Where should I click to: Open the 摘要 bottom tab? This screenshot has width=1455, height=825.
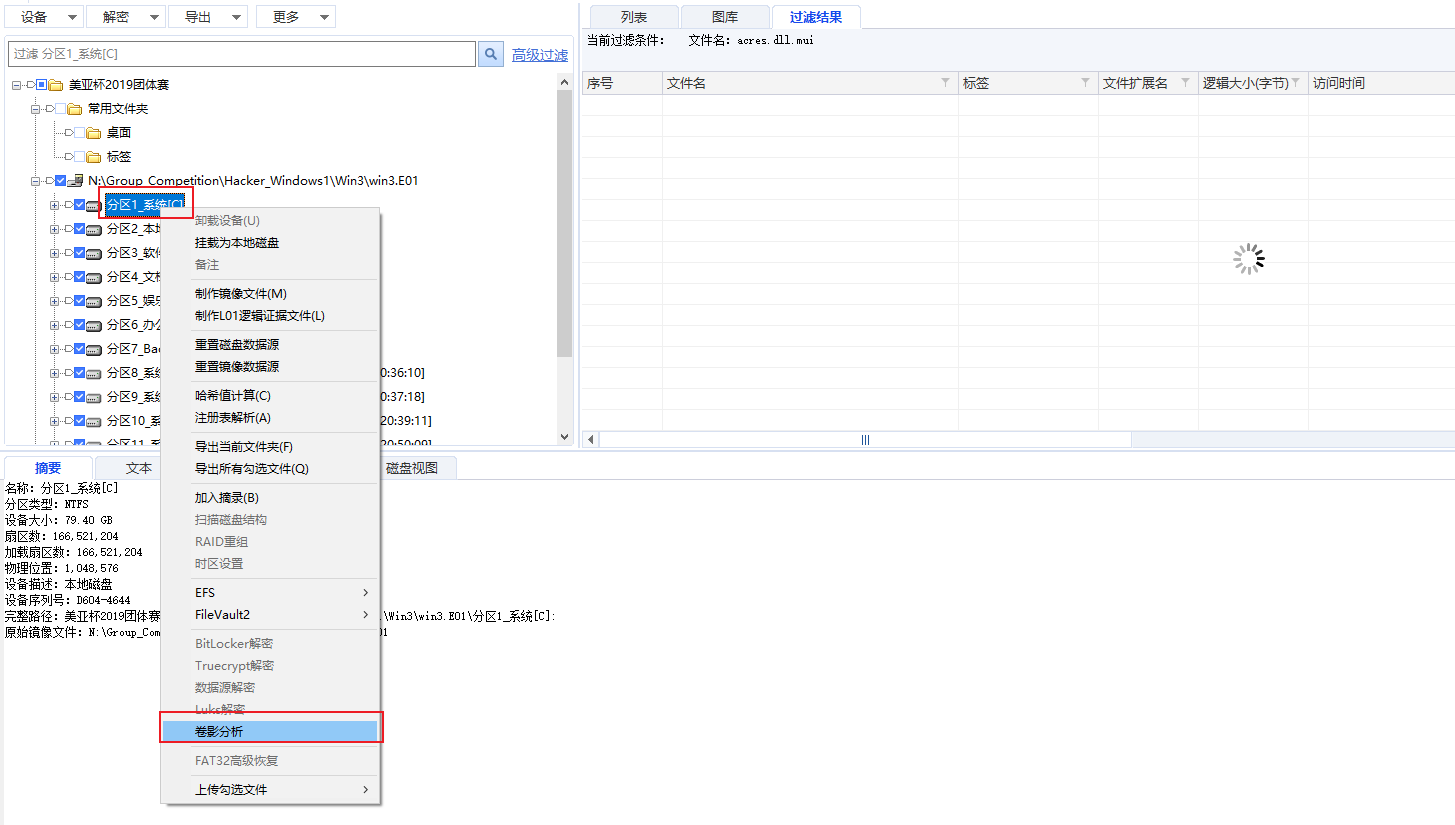click(48, 467)
